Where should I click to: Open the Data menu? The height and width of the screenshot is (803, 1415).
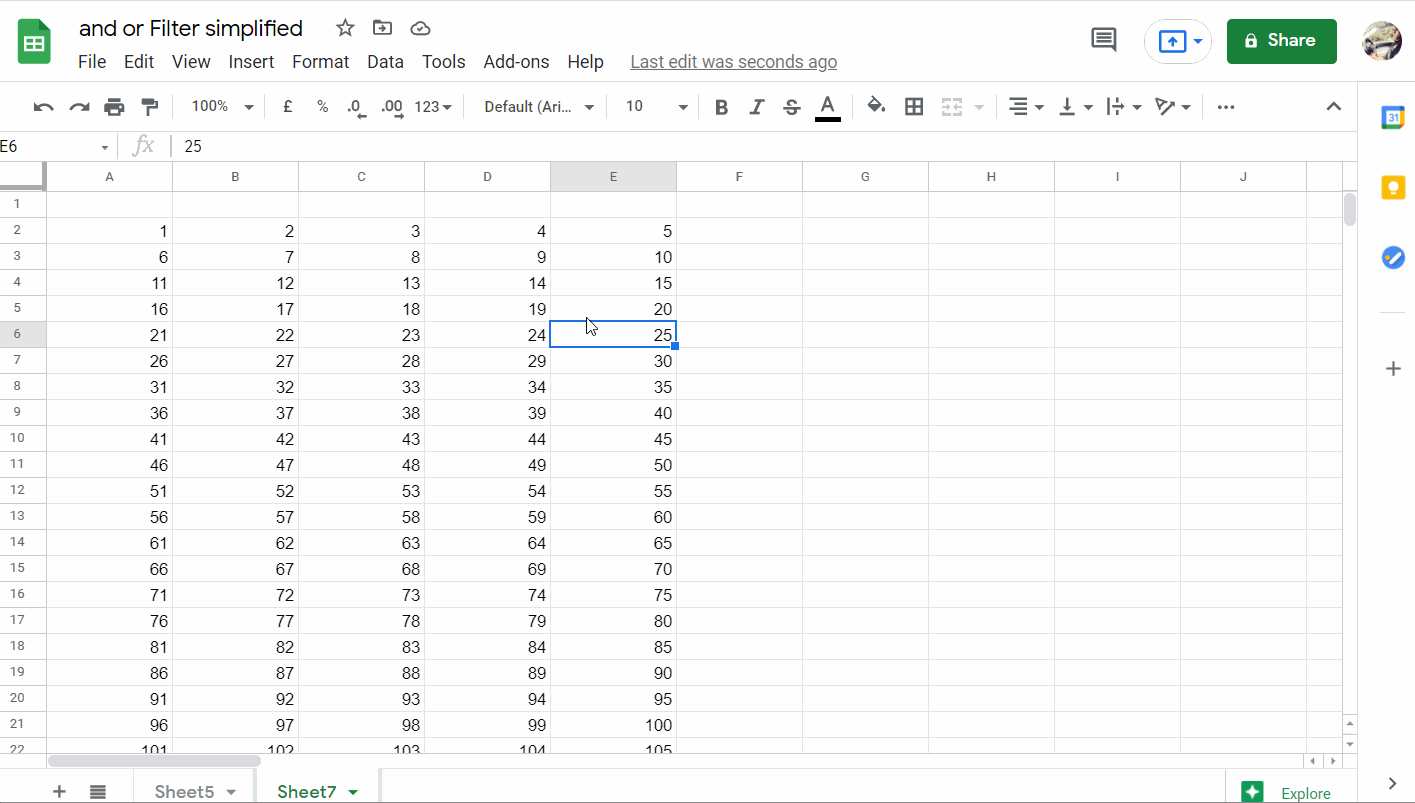click(385, 61)
